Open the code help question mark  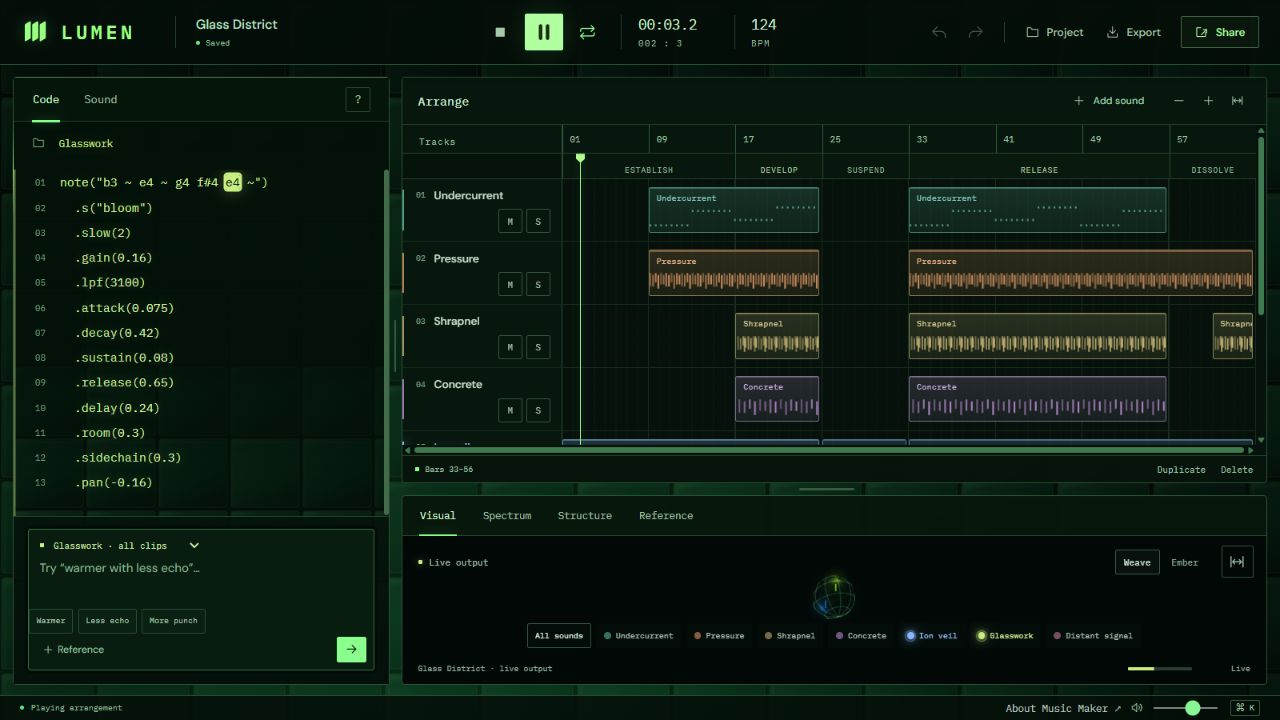pos(357,99)
